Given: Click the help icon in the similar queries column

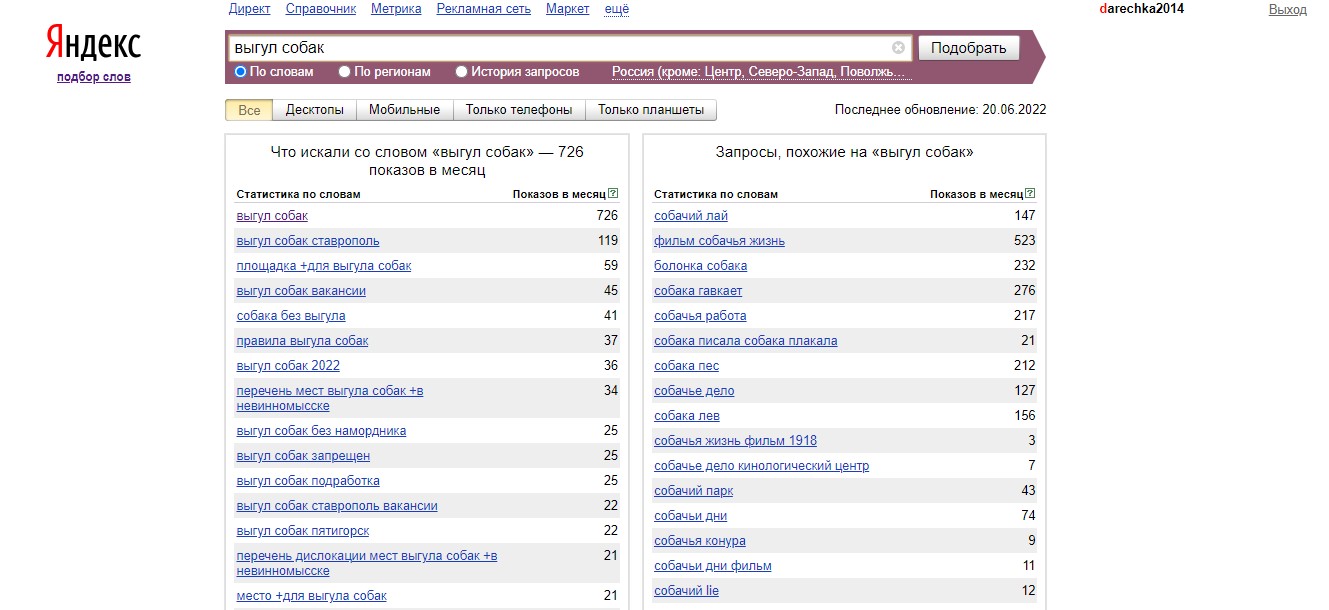Looking at the screenshot, I should (x=1030, y=194).
